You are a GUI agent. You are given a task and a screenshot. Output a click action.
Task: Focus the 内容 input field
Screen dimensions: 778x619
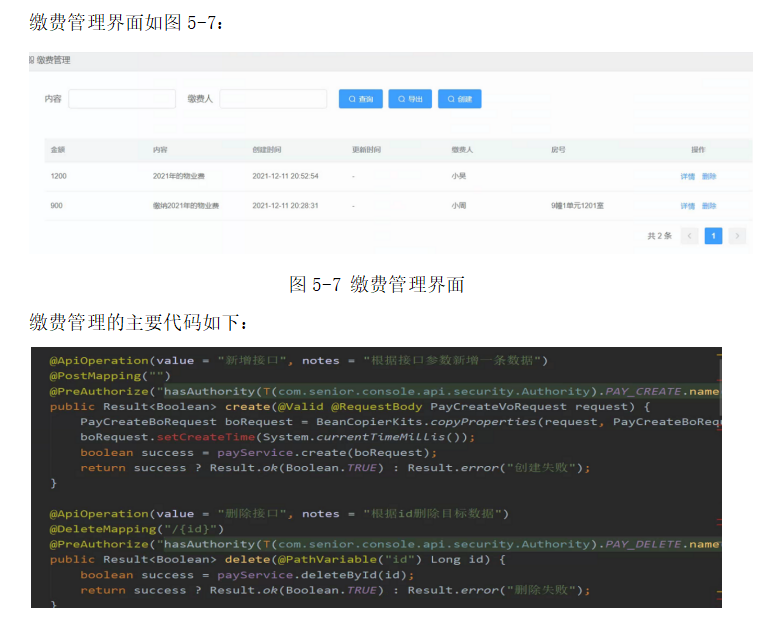click(x=122, y=99)
